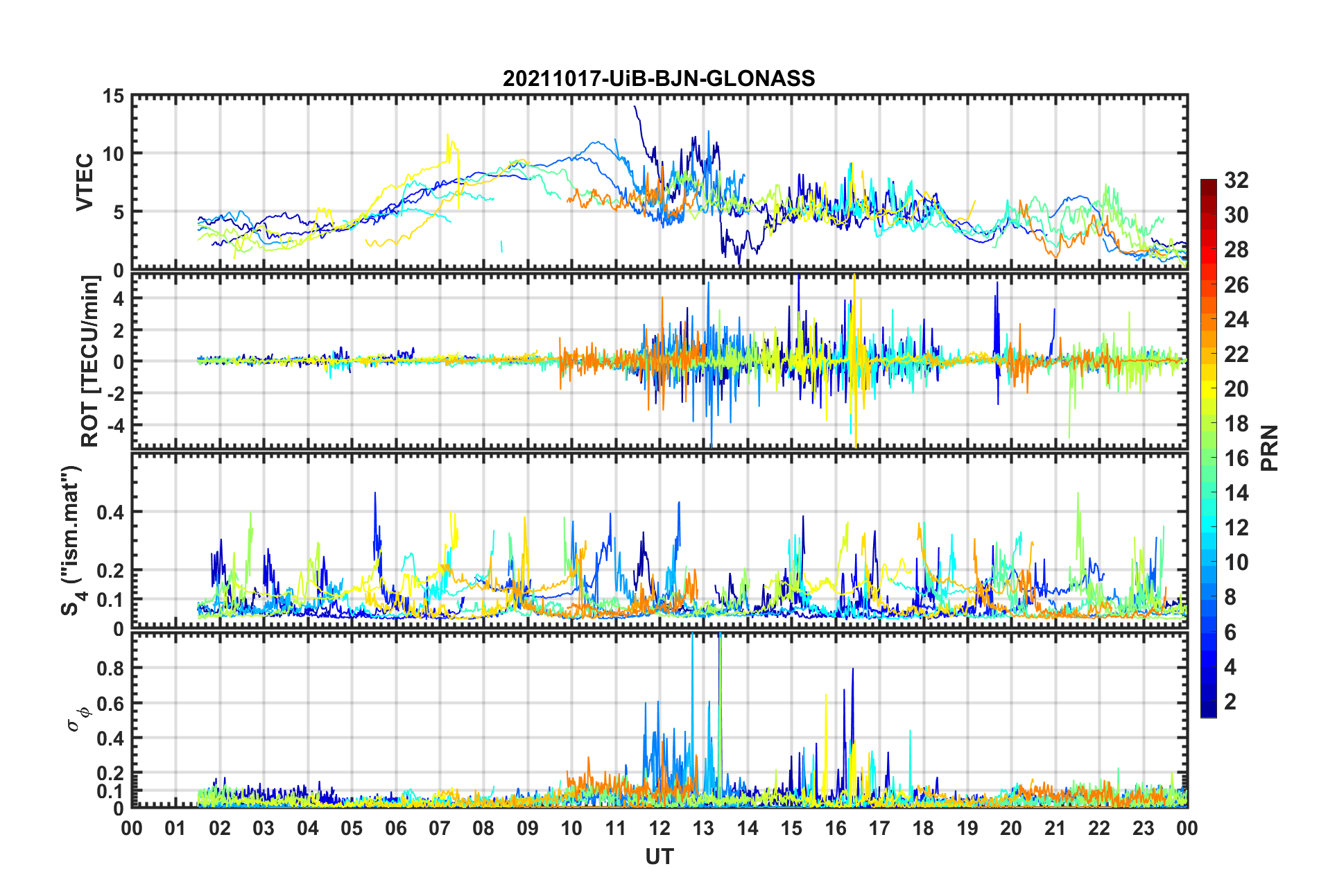Click the S4 axis tick label 0.4
This screenshot has height=896, width=1319.
tap(110, 512)
